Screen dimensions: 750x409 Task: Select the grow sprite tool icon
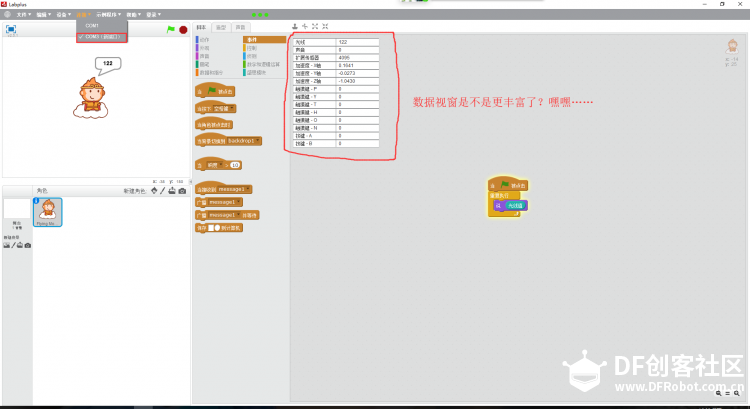click(x=315, y=26)
